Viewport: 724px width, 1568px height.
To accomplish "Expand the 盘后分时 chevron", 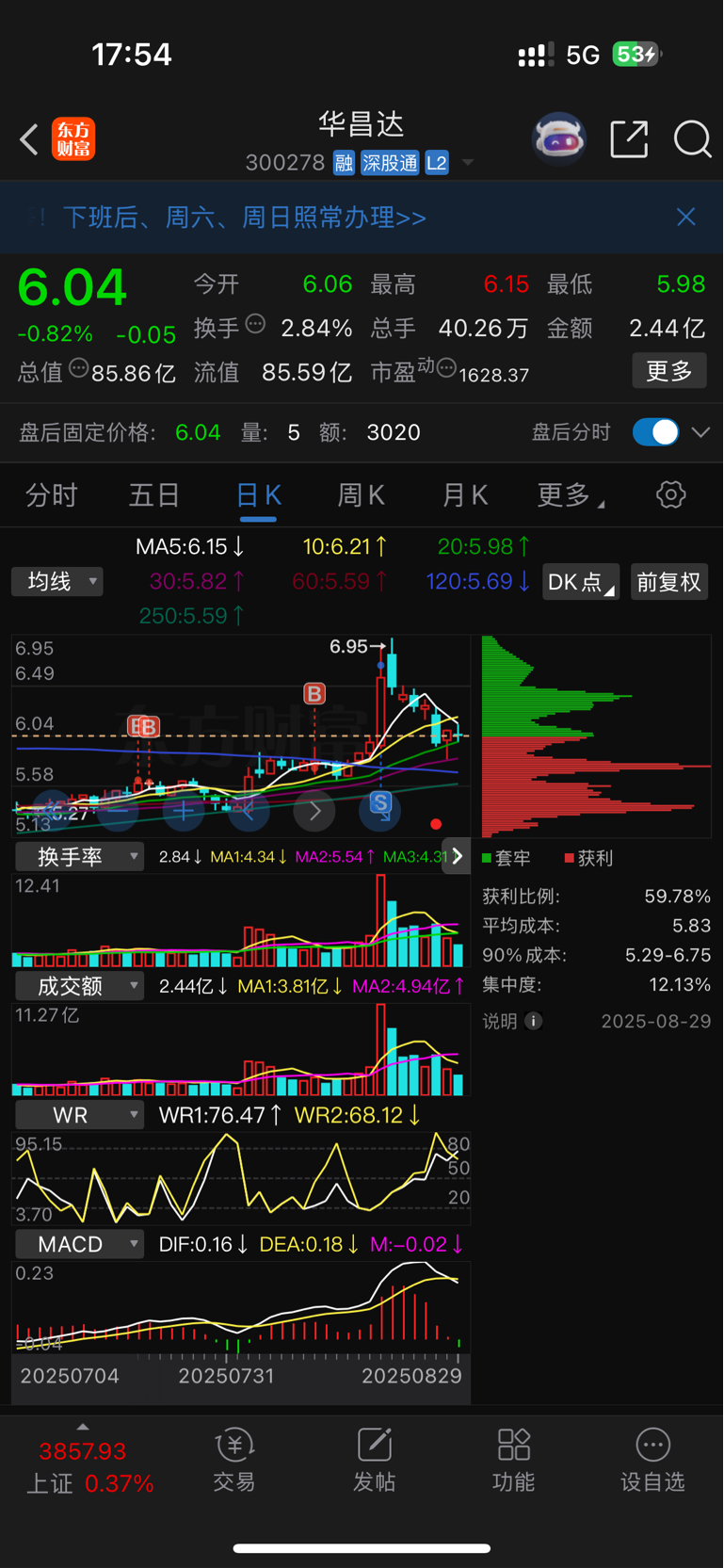I will click(x=700, y=432).
